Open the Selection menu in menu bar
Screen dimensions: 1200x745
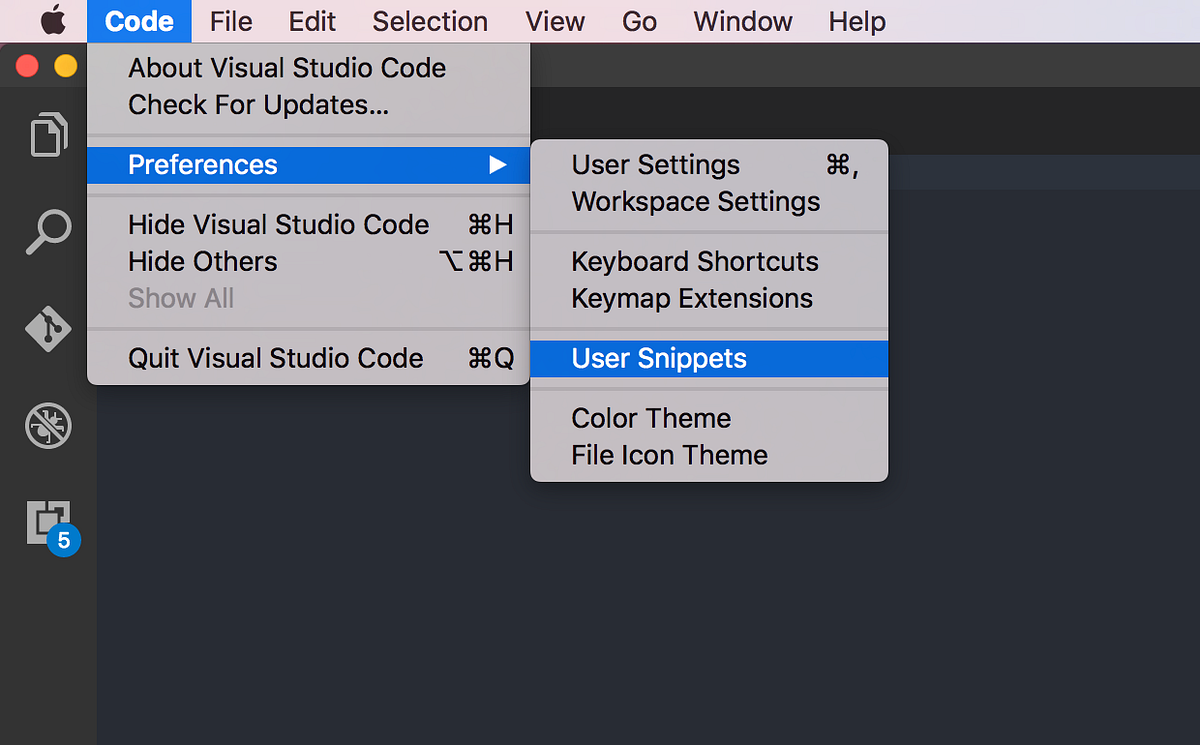coord(430,21)
